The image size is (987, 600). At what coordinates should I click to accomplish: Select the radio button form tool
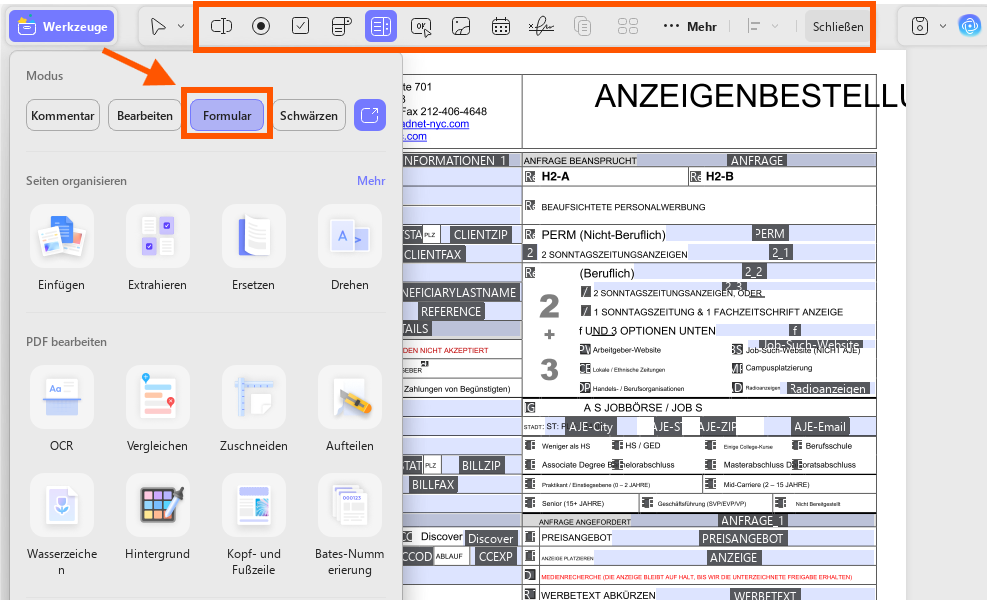tap(261, 26)
